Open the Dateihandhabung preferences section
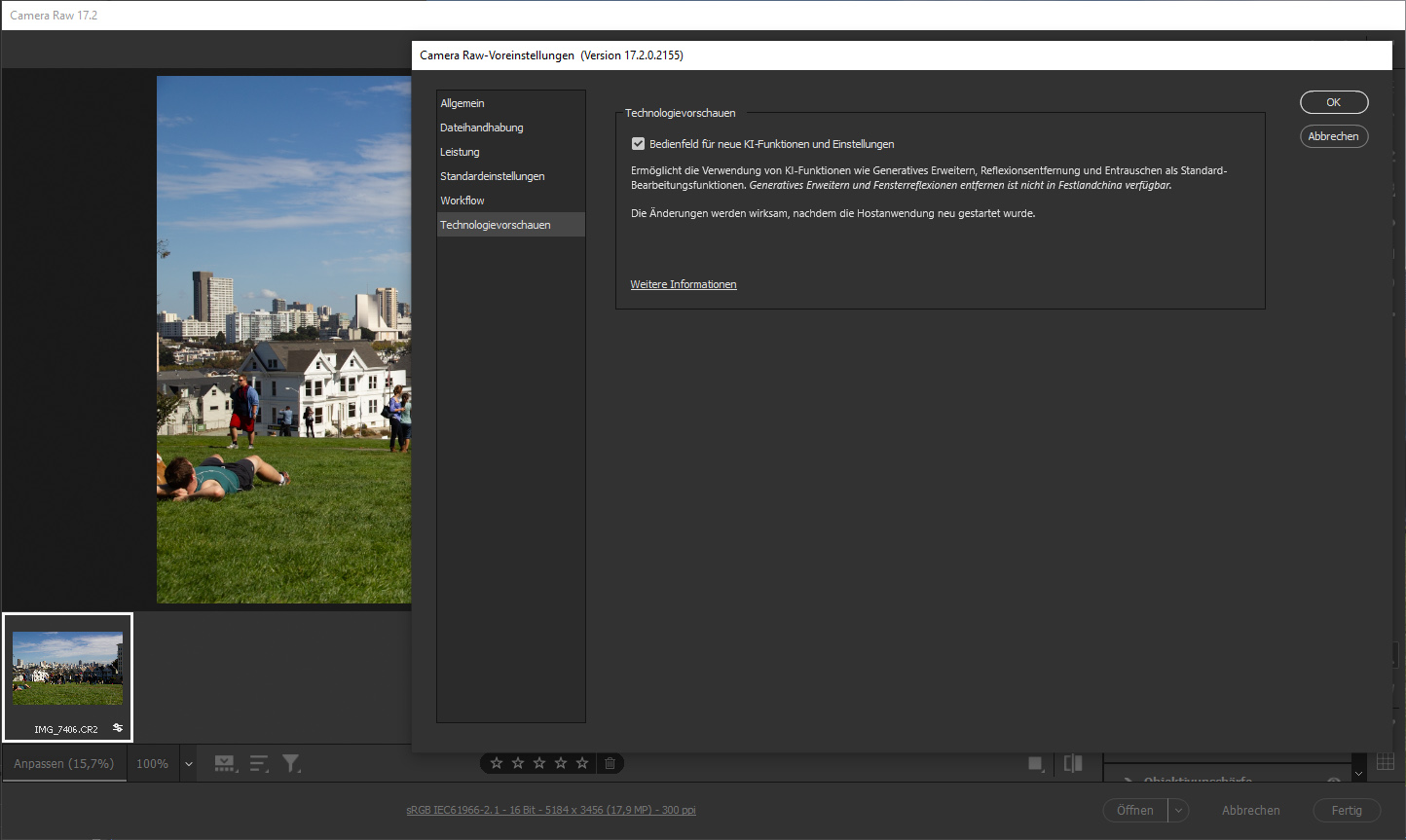 482,128
